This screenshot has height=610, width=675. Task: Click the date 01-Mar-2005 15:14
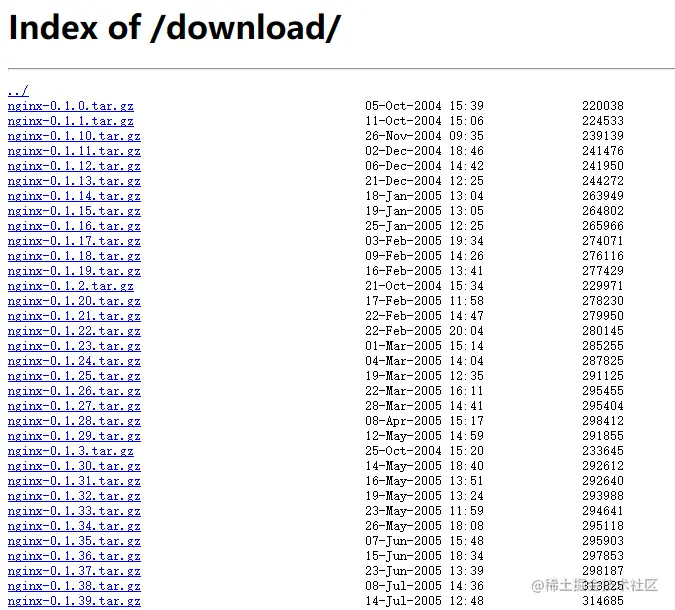pos(424,346)
